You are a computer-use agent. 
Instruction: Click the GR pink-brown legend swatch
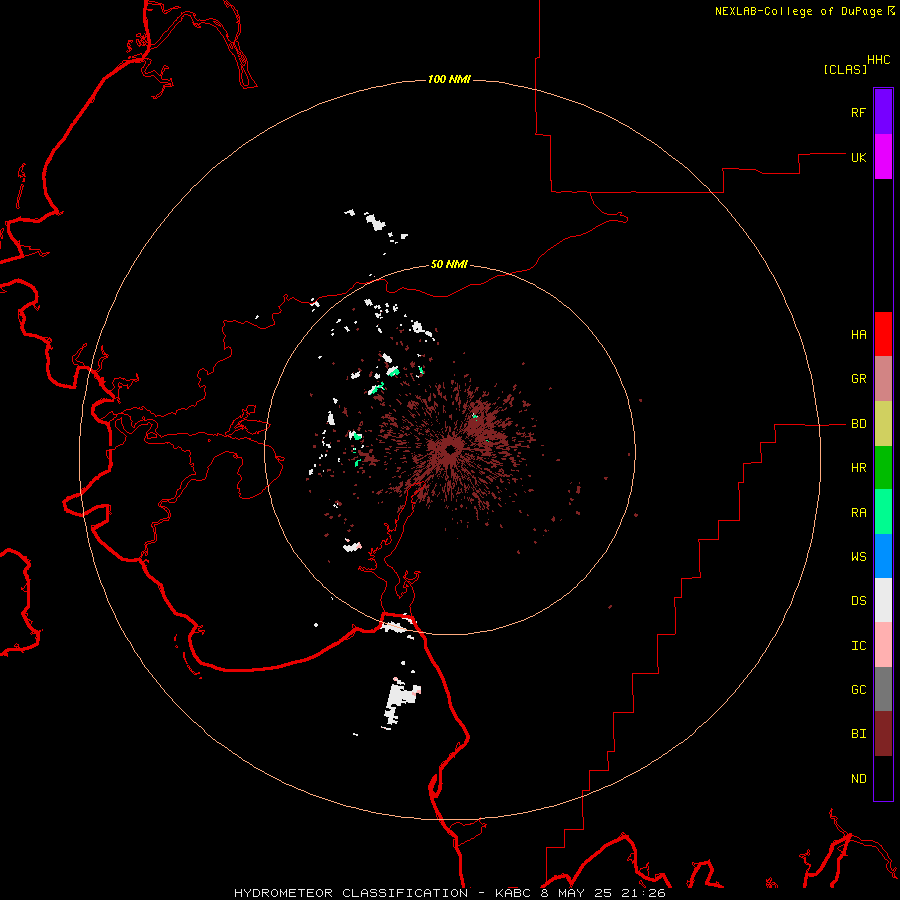[x=883, y=379]
